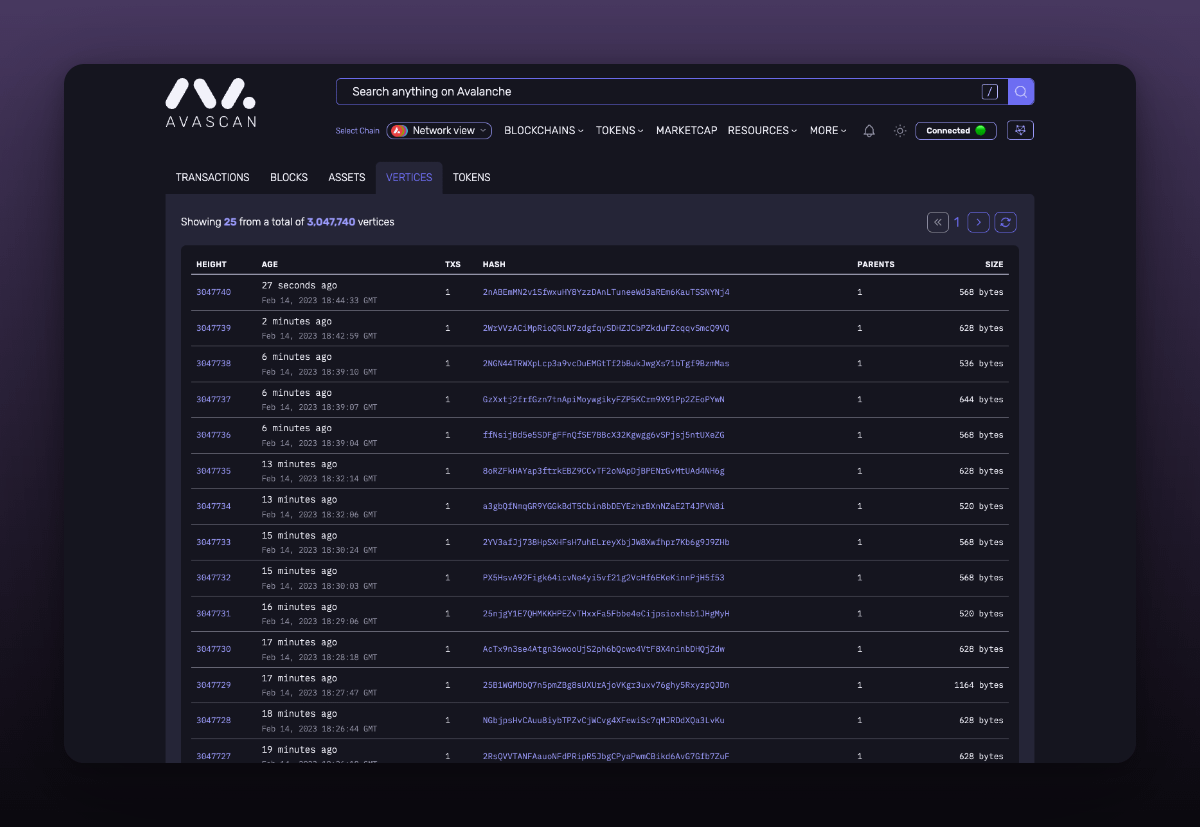This screenshot has height=827, width=1200.
Task: Expand the MORE menu
Action: [828, 131]
